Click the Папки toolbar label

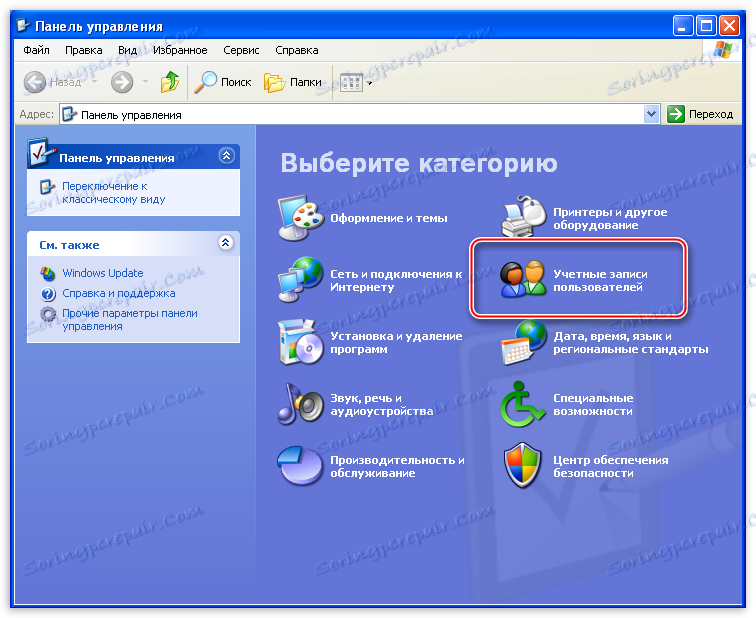pyautogui.click(x=306, y=82)
